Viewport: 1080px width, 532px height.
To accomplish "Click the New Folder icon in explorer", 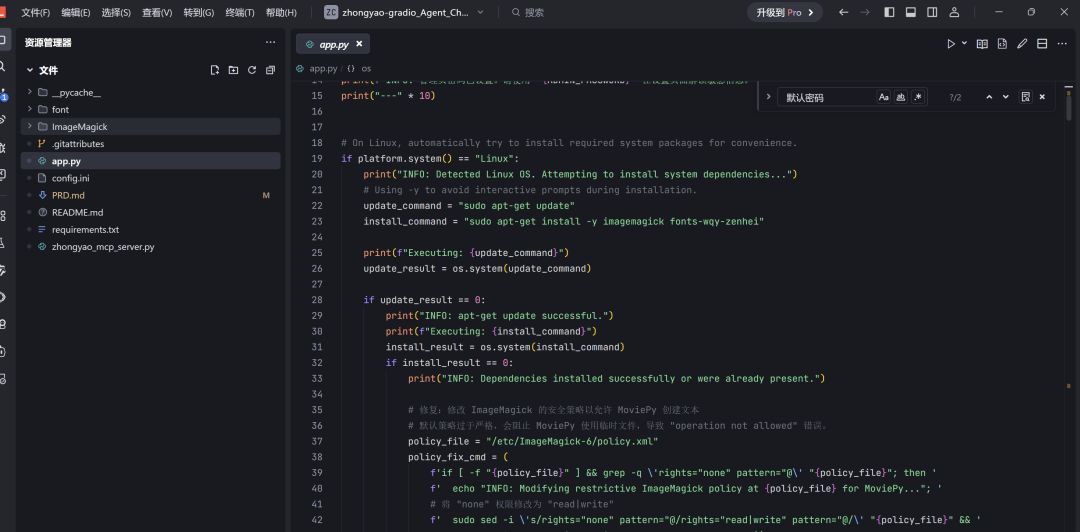I will (x=233, y=70).
